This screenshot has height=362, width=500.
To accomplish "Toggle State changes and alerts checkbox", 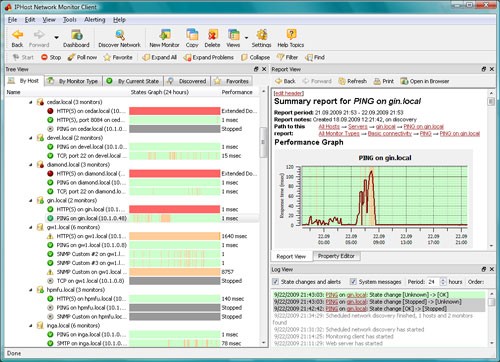I will click(x=275, y=282).
